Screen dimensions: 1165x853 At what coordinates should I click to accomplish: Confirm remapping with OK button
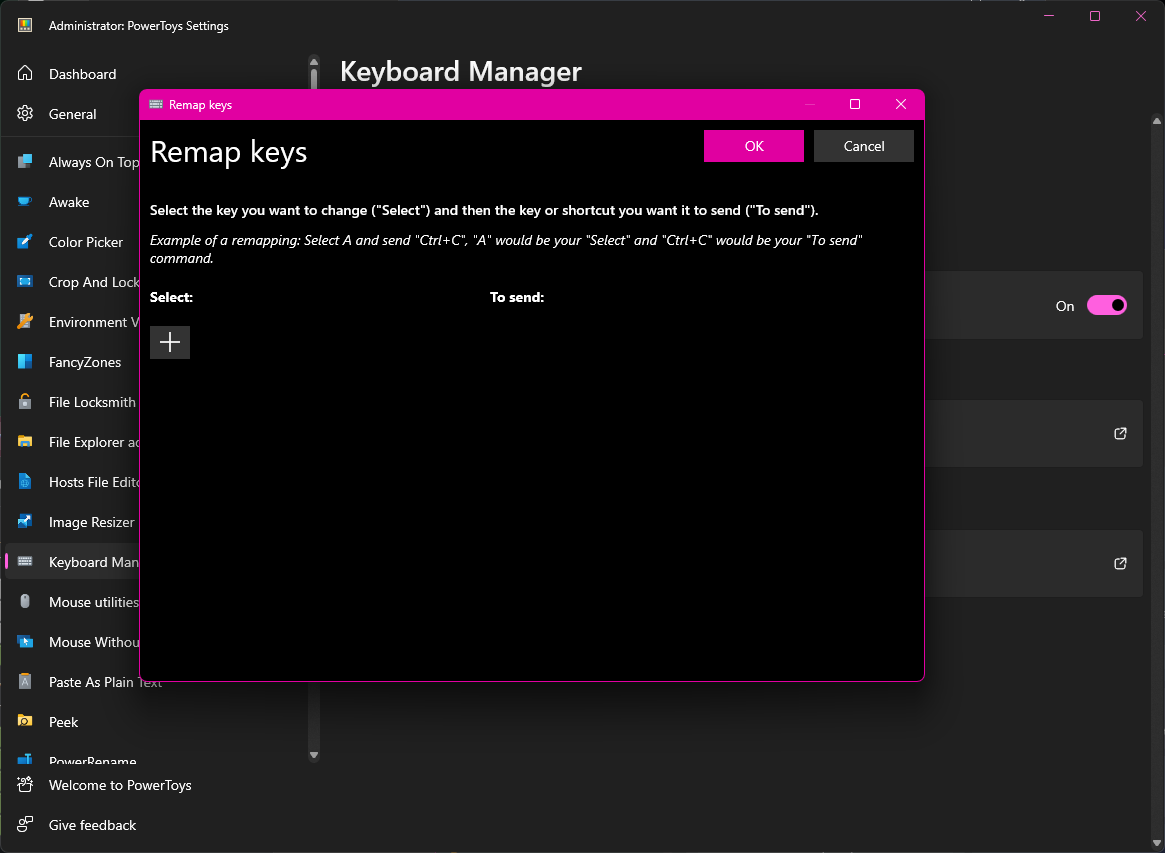click(753, 146)
